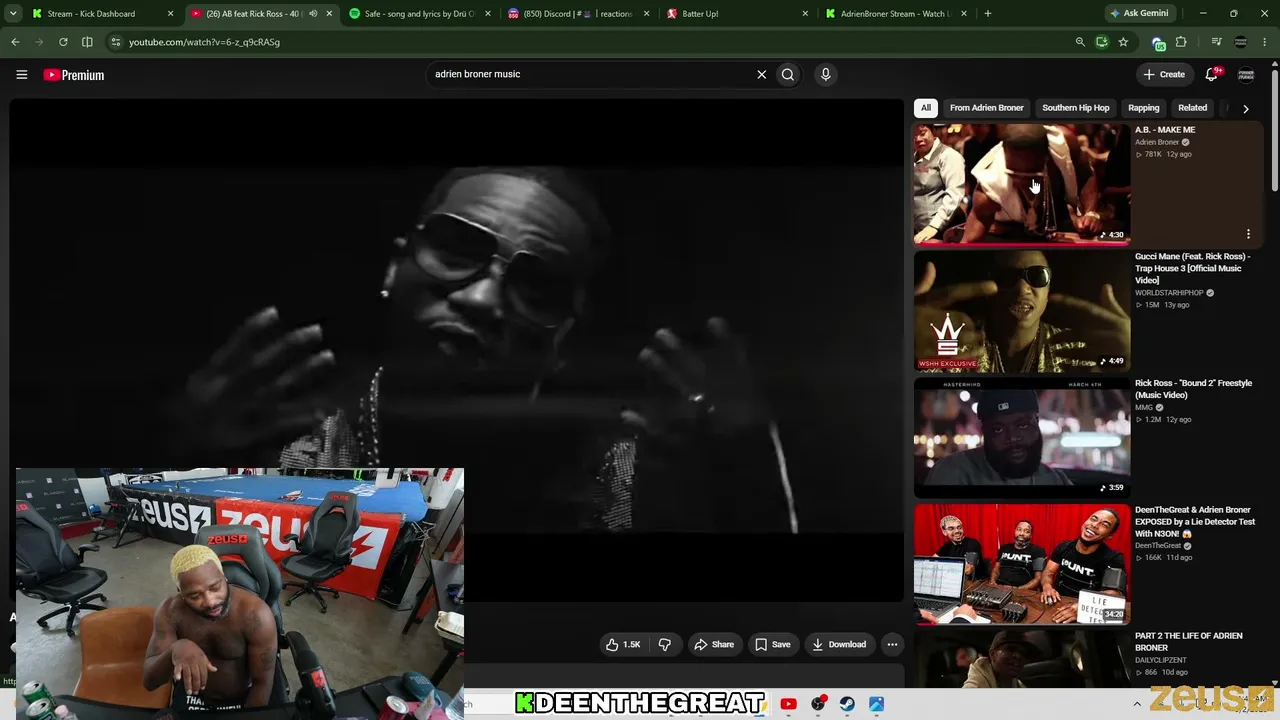Click the address bar URL
Viewport: 1280px width, 720px height.
pyautogui.click(x=204, y=42)
